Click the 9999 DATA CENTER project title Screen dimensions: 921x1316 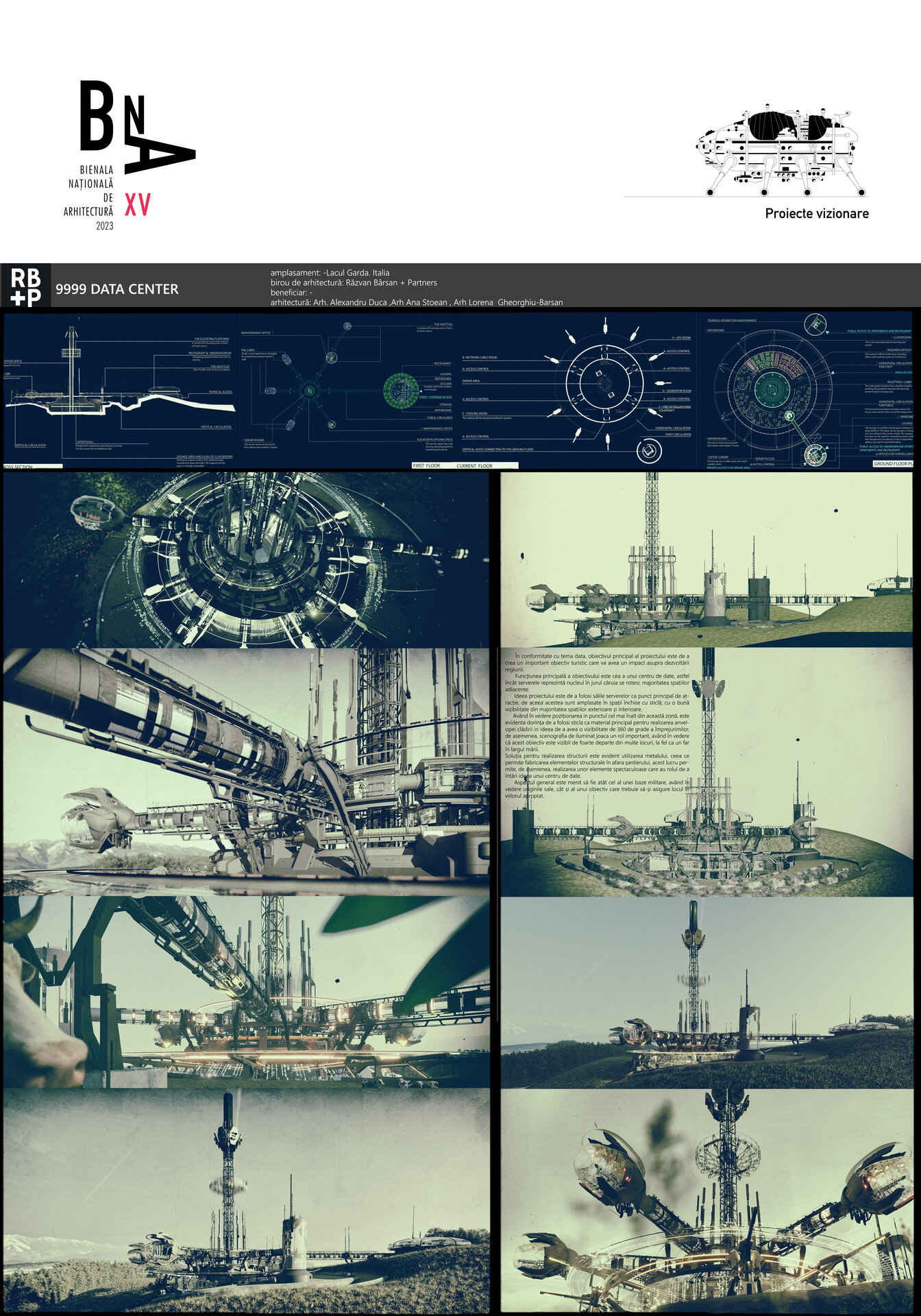pos(117,289)
